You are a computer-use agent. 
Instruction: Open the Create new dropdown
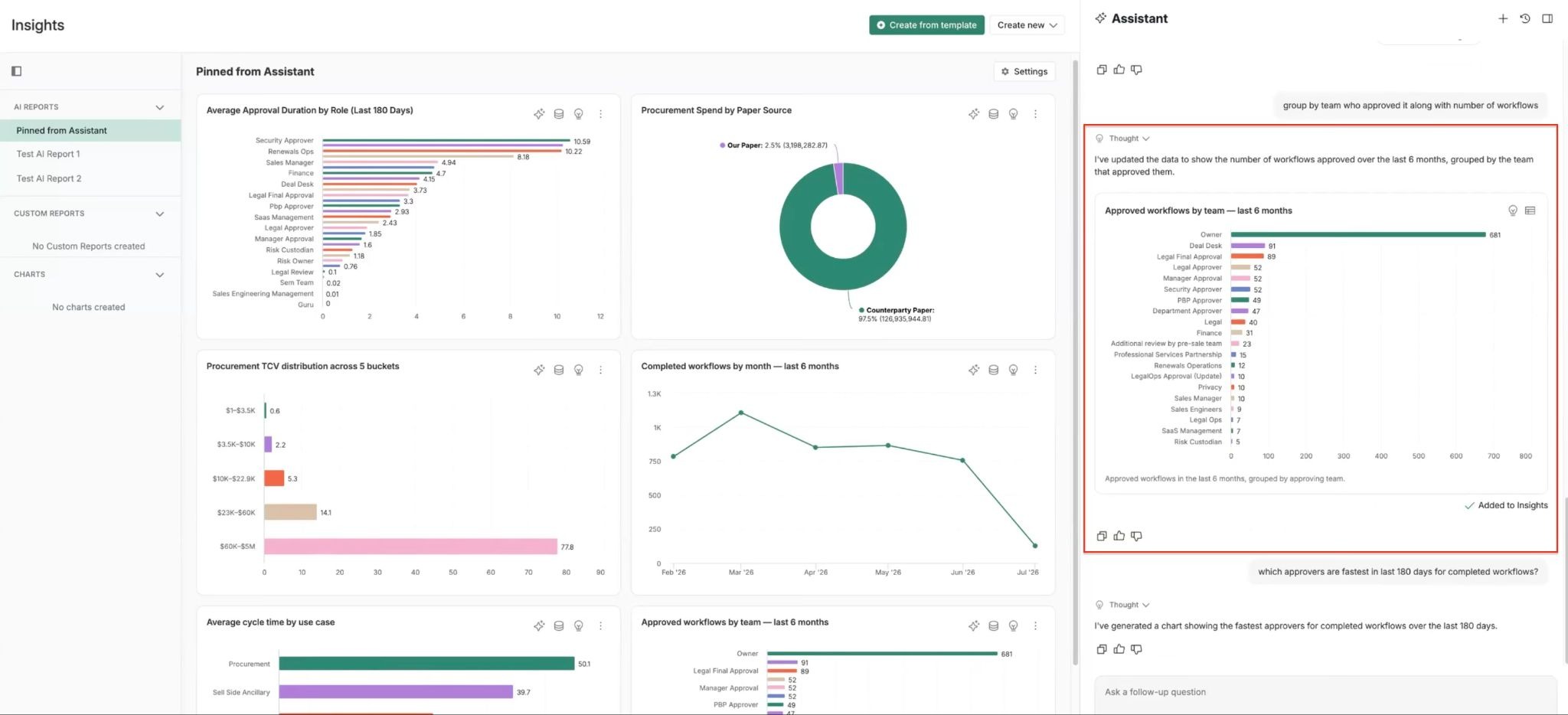1027,24
